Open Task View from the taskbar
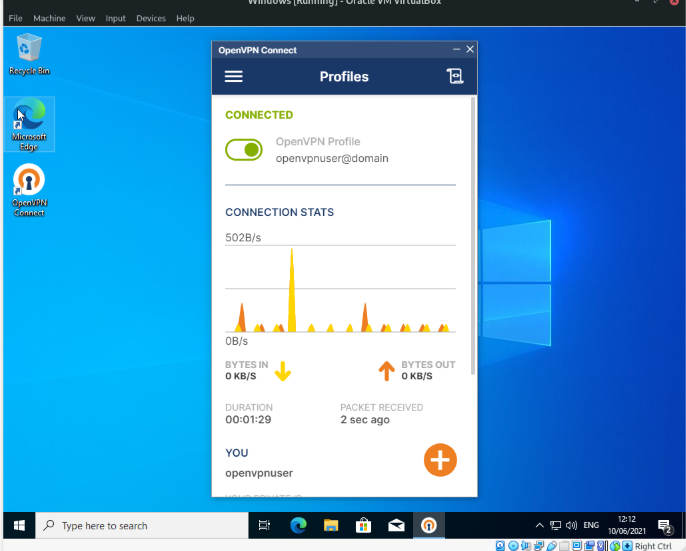This screenshot has height=551, width=686. pos(264,525)
